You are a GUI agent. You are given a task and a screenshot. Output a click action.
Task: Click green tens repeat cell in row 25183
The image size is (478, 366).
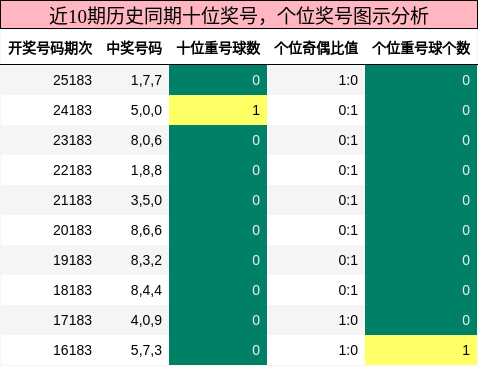[x=218, y=80]
